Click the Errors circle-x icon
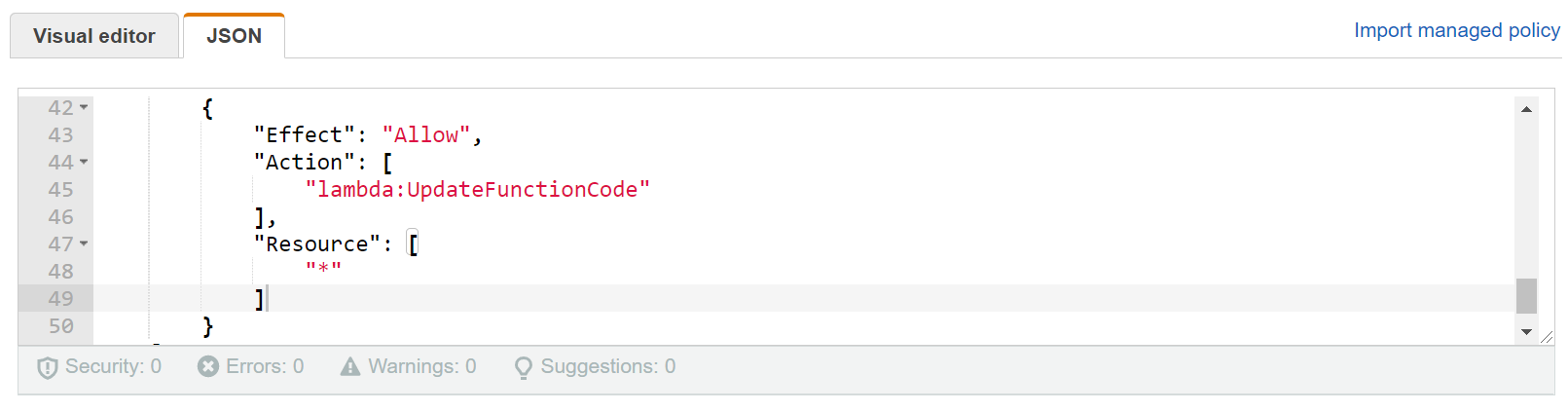Image resolution: width=1568 pixels, height=412 pixels. (207, 366)
